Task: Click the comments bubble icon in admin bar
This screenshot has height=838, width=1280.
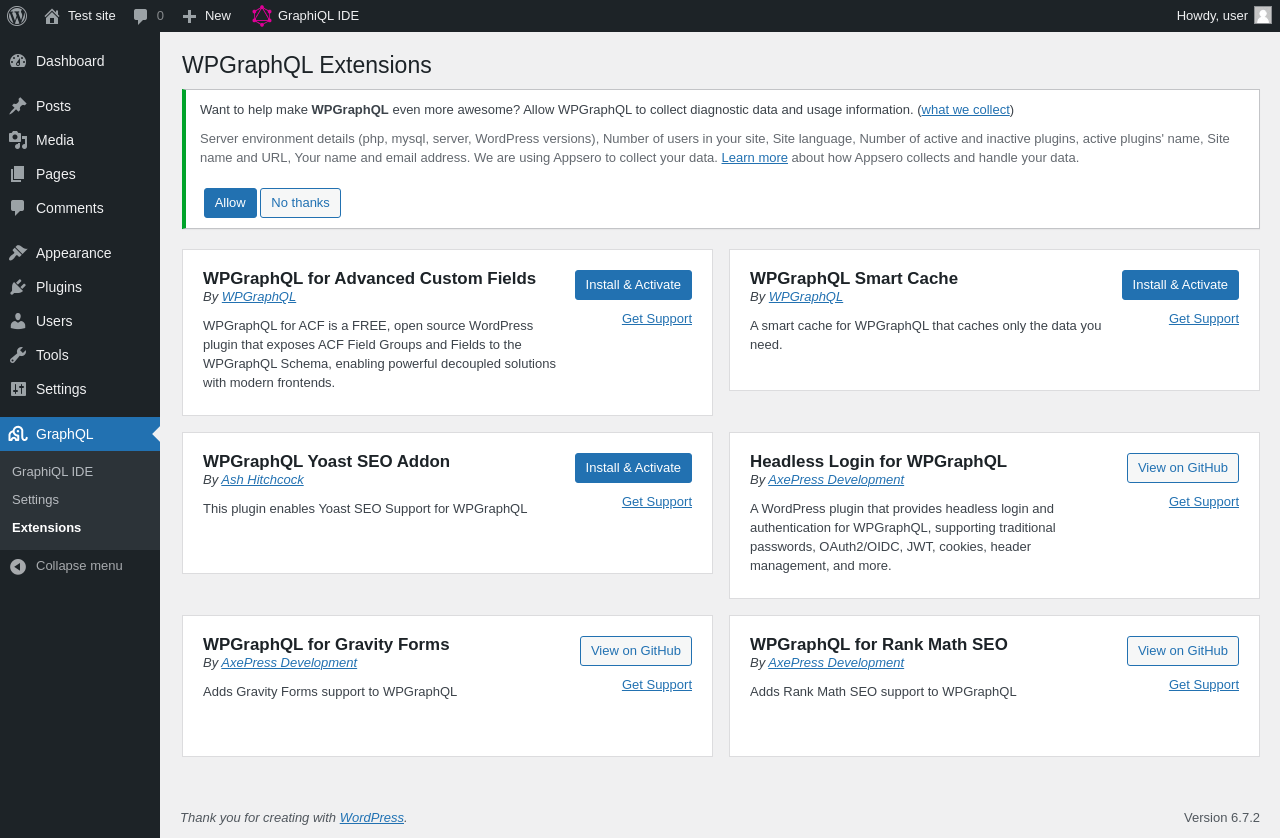Action: click(141, 16)
